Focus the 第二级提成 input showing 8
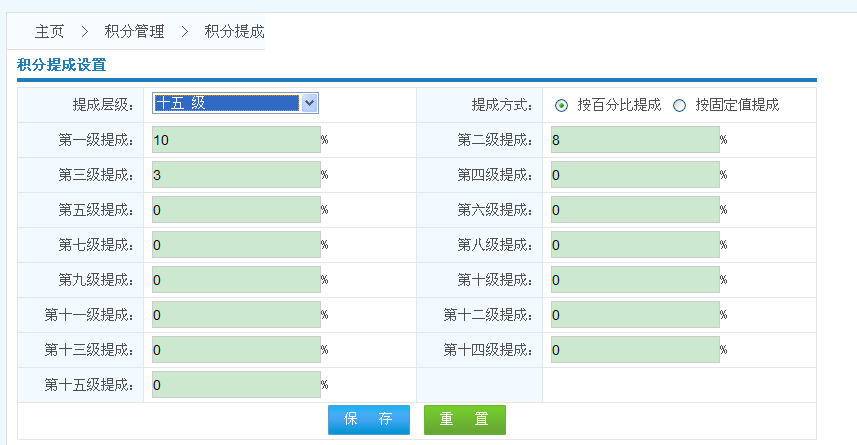 point(635,140)
